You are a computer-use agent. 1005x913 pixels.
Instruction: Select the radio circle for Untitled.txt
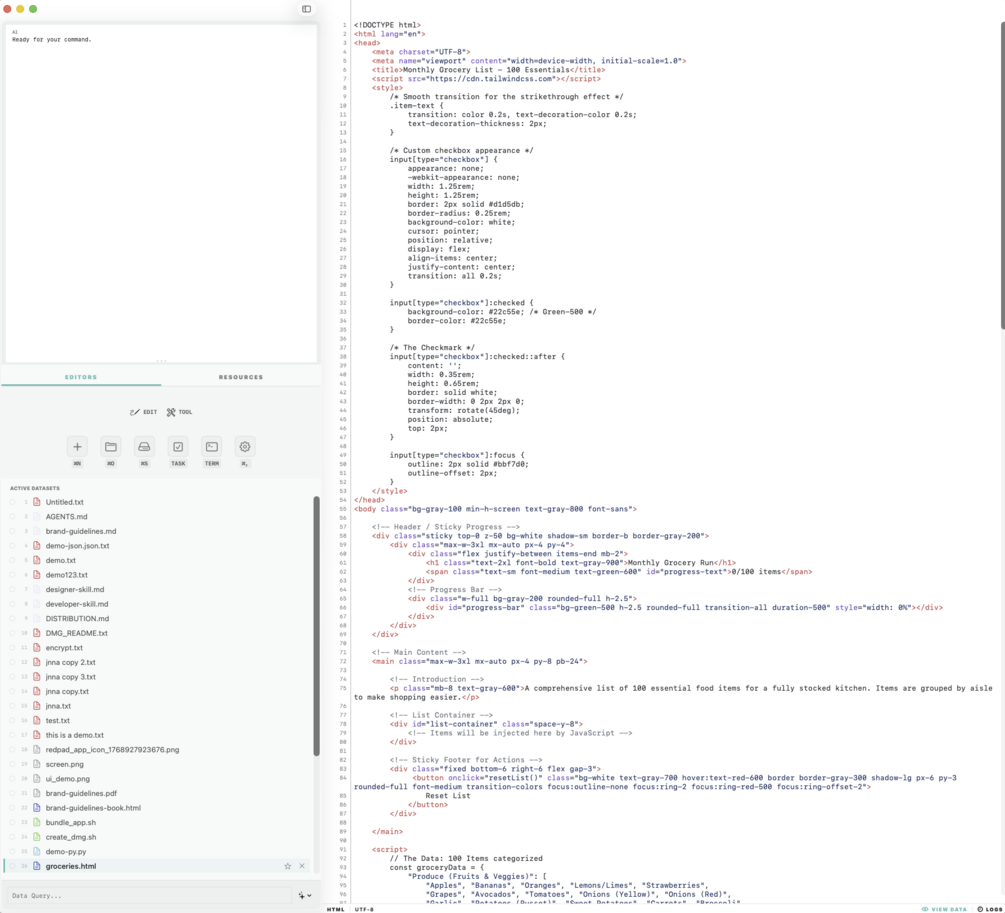pos(12,502)
